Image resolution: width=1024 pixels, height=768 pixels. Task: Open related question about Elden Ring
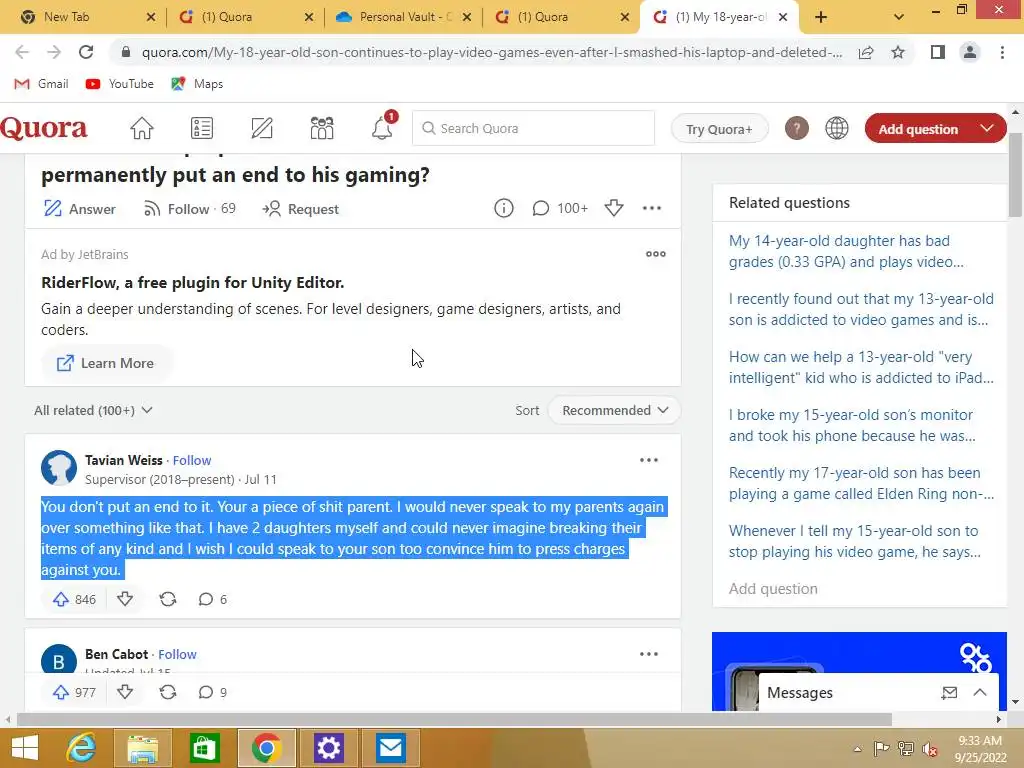(x=861, y=483)
